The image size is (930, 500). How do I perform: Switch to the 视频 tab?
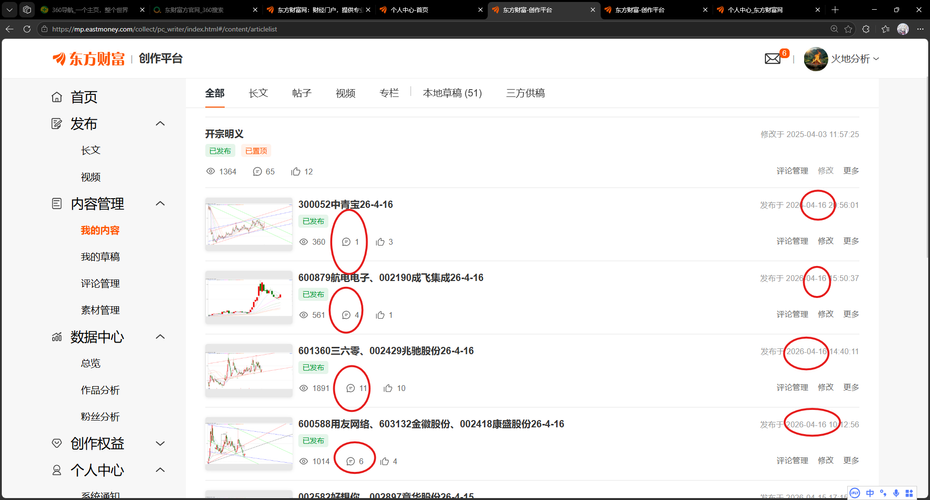coord(345,93)
